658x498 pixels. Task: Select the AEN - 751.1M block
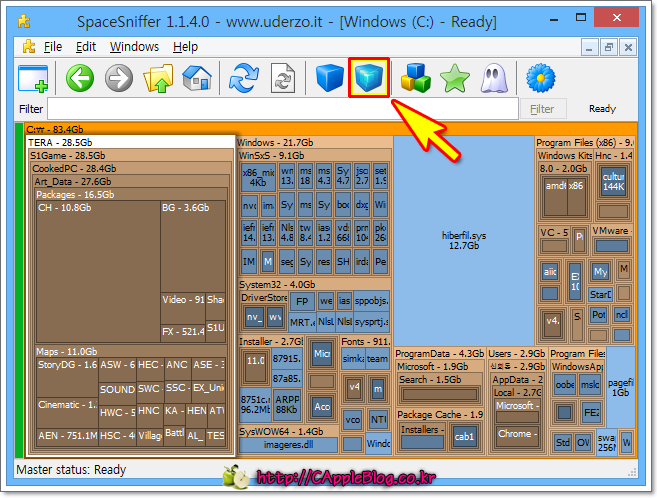click(67, 437)
